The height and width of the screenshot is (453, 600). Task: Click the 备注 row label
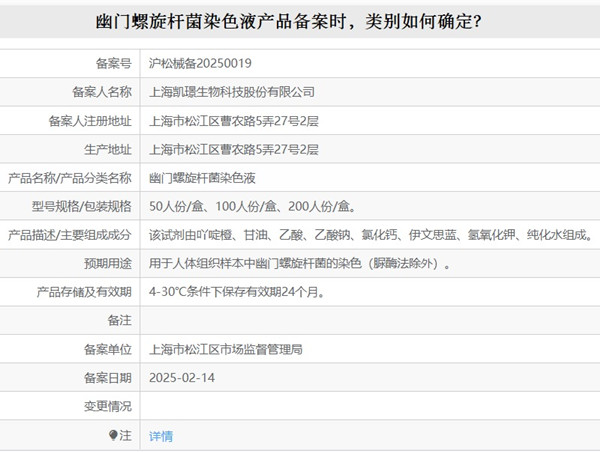(x=120, y=321)
